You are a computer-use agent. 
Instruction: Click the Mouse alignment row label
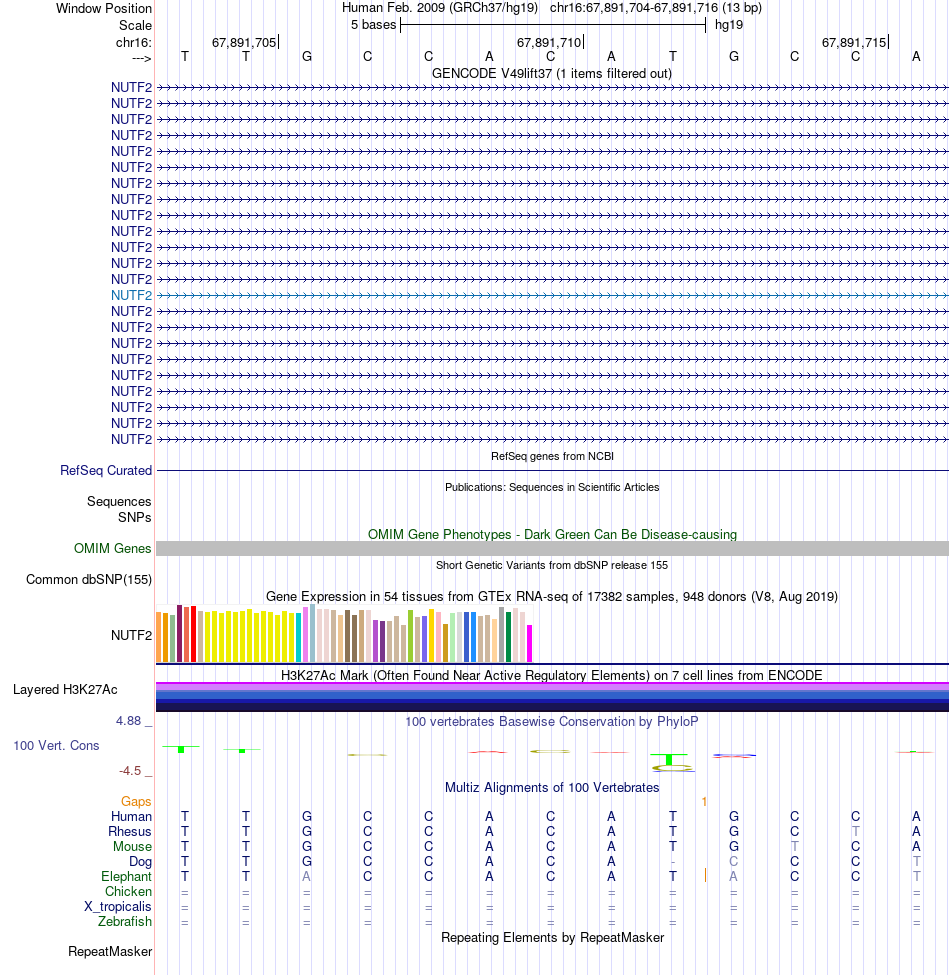132,846
